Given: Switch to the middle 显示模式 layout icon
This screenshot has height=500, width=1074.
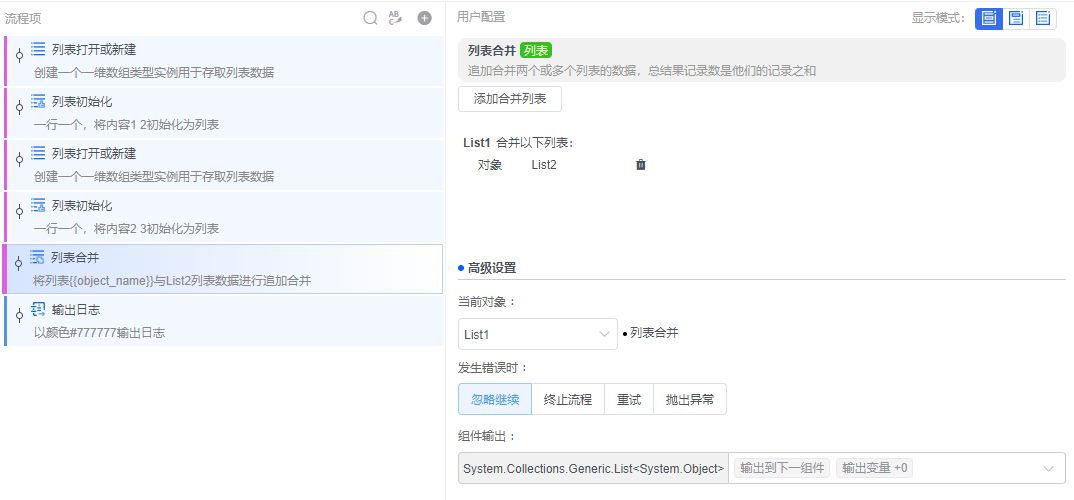Looking at the screenshot, I should coord(1016,18).
